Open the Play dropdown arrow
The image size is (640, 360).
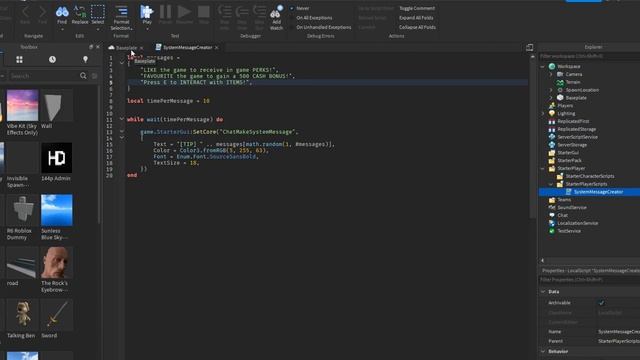click(147, 29)
